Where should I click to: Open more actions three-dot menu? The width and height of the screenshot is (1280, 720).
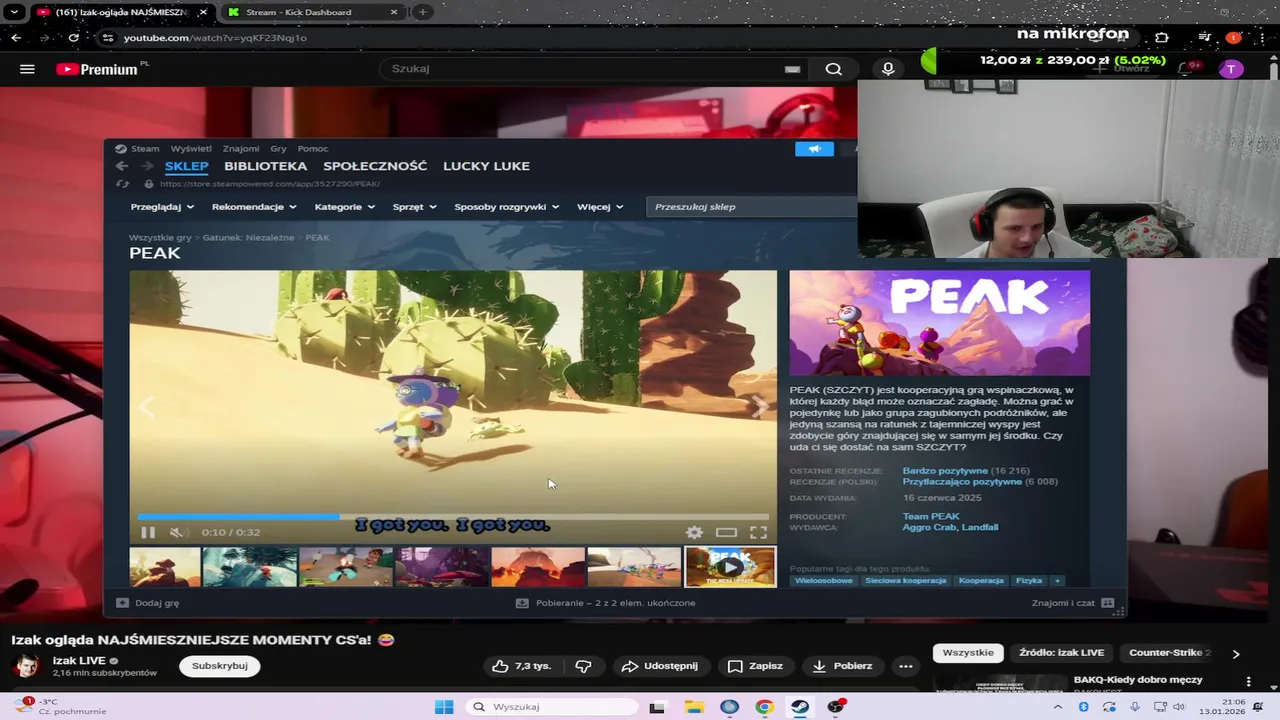click(906, 666)
